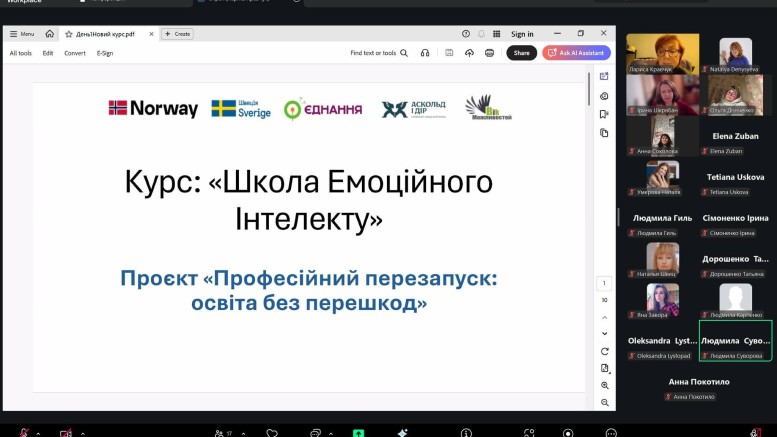Viewport: 777px width, 437px height.
Task: Open the bookmarks sidebar panel icon
Action: (x=604, y=114)
